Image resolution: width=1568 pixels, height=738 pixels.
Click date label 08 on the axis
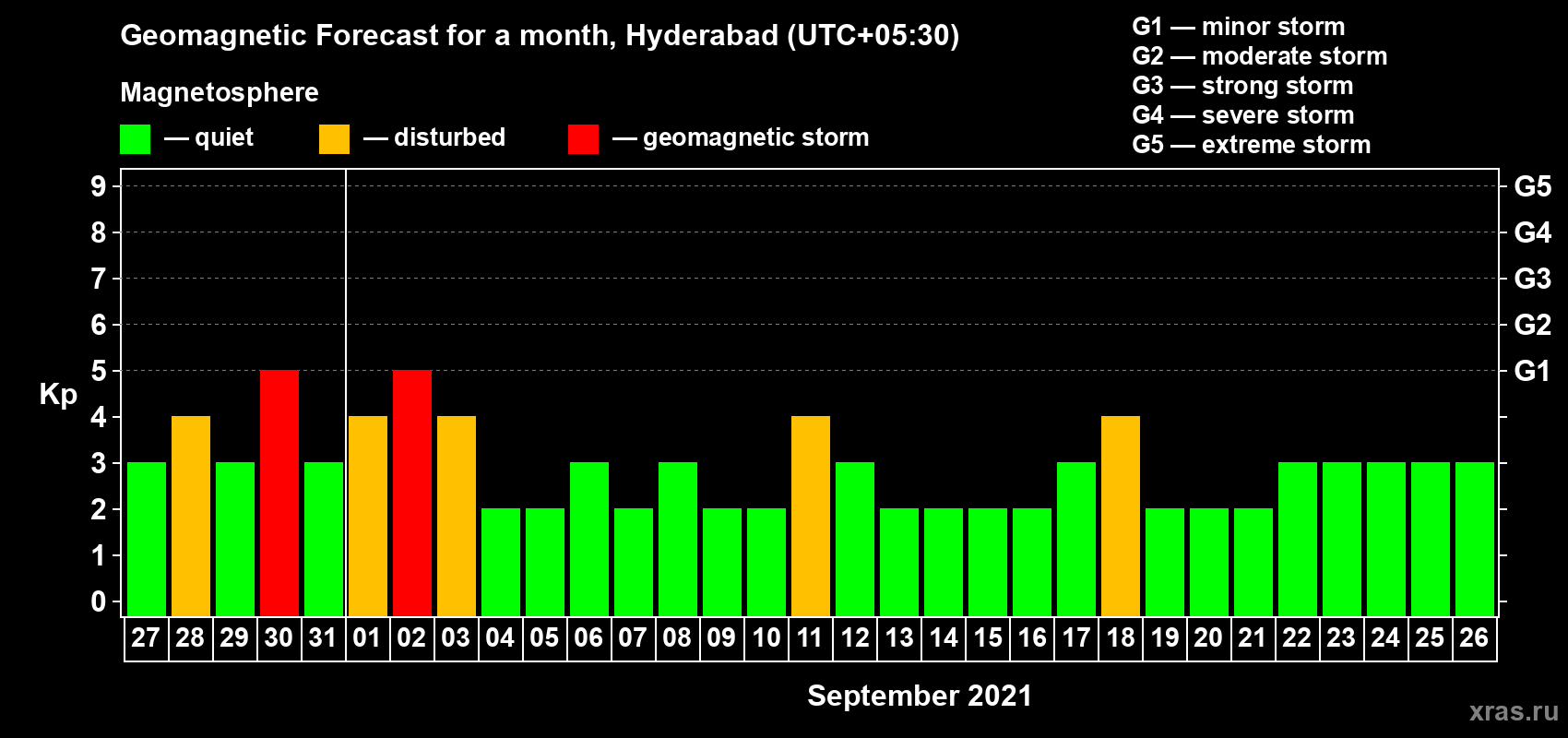677,637
